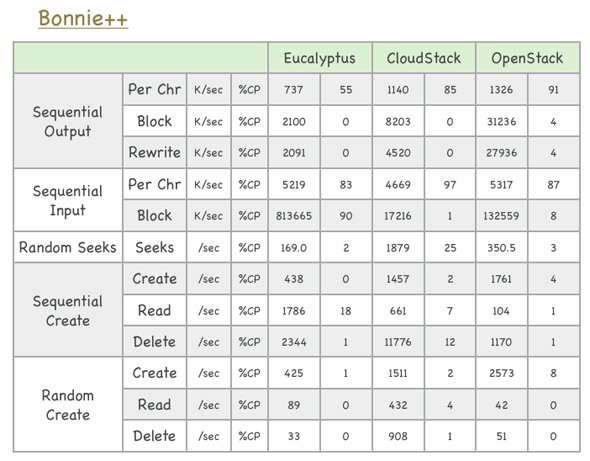The image size is (590, 461).
Task: Click CloudStack sequential delete value 11776
Action: [x=398, y=342]
